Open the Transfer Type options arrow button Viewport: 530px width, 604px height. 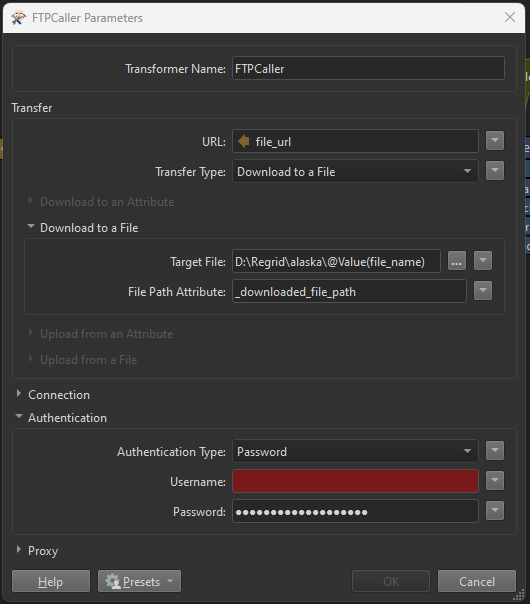click(495, 171)
